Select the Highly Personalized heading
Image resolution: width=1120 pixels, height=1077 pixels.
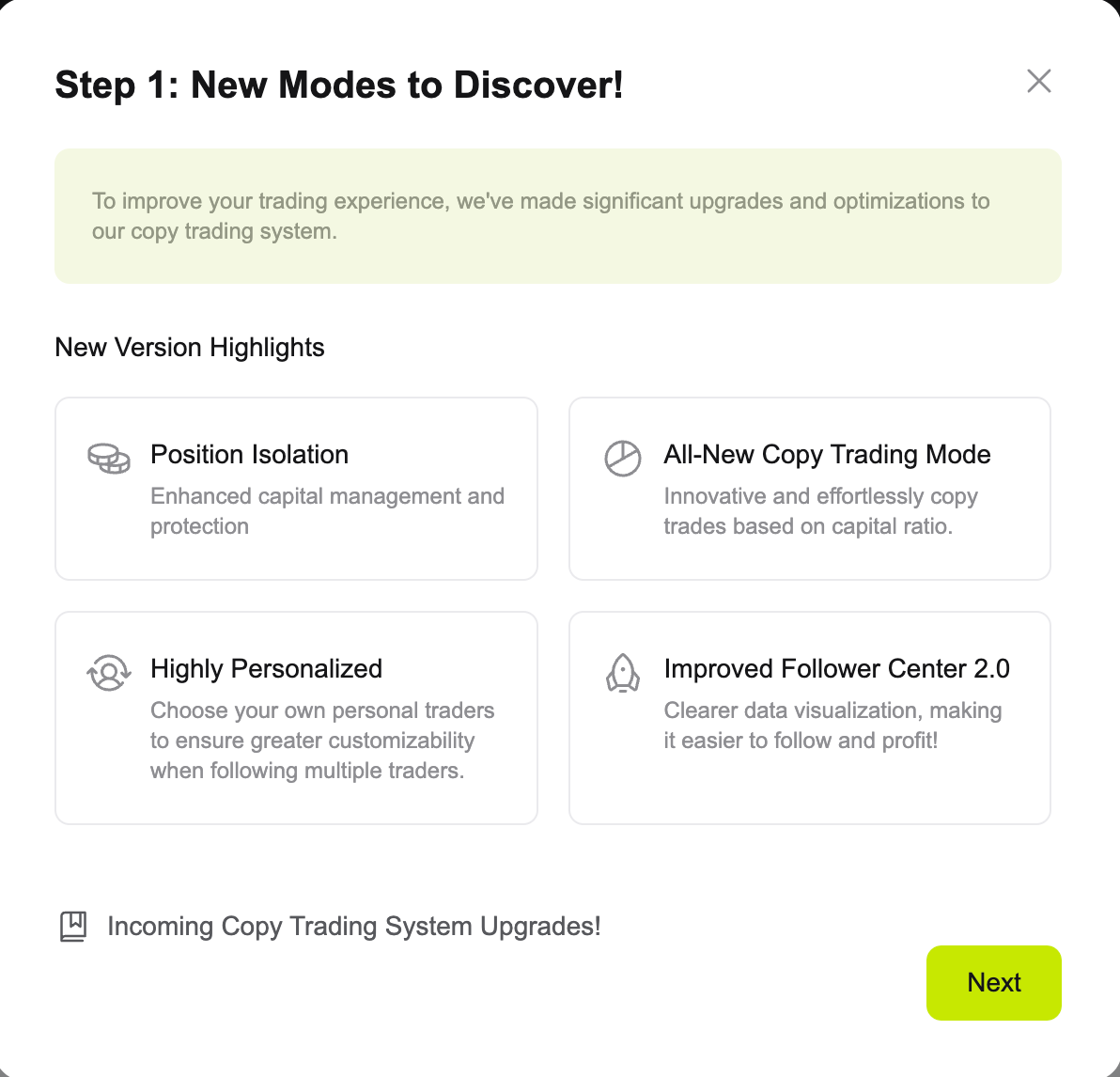[x=266, y=669]
